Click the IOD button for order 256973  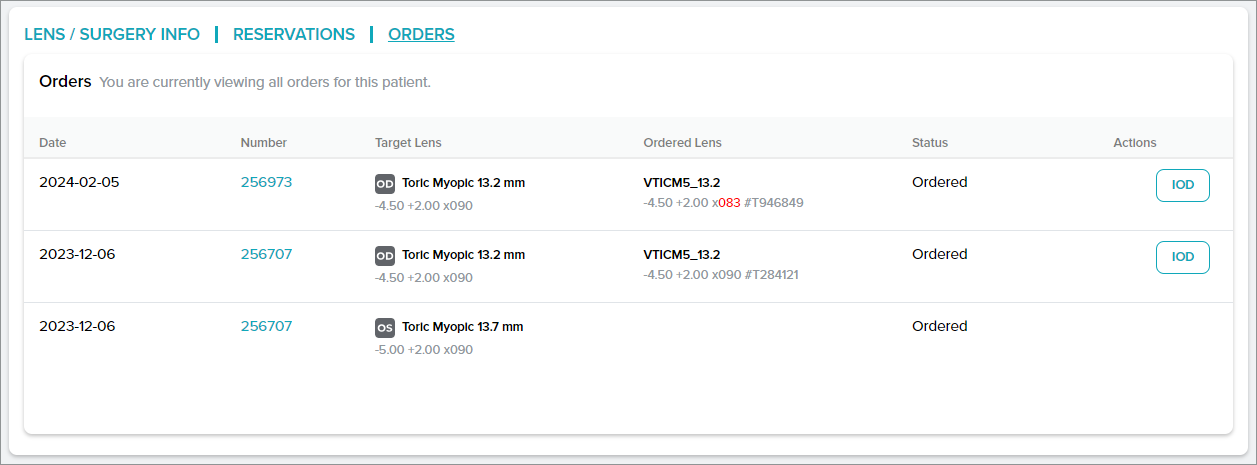tap(1182, 185)
